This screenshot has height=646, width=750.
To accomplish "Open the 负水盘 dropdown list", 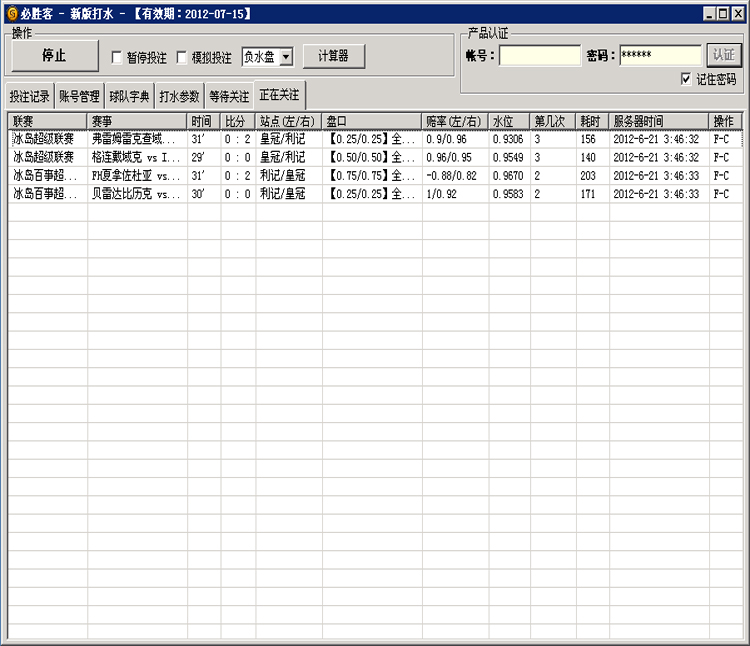I will point(286,58).
